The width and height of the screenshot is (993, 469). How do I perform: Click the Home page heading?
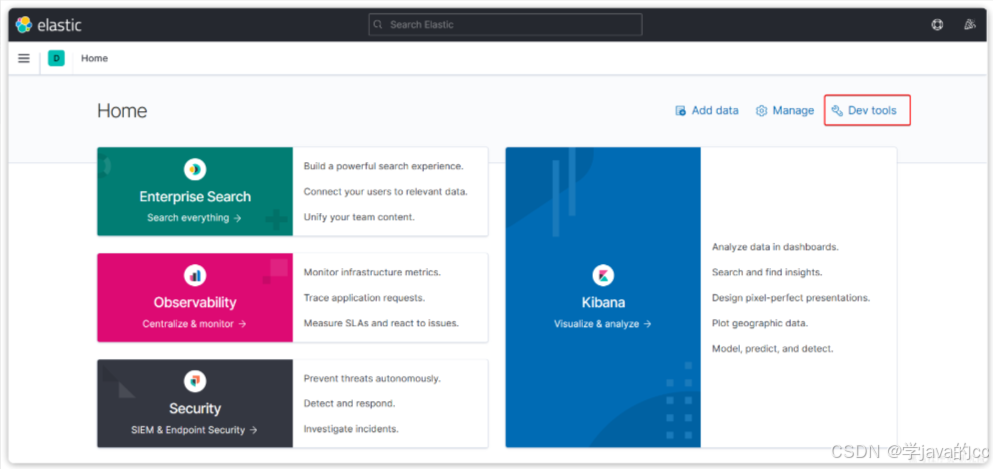tap(122, 111)
